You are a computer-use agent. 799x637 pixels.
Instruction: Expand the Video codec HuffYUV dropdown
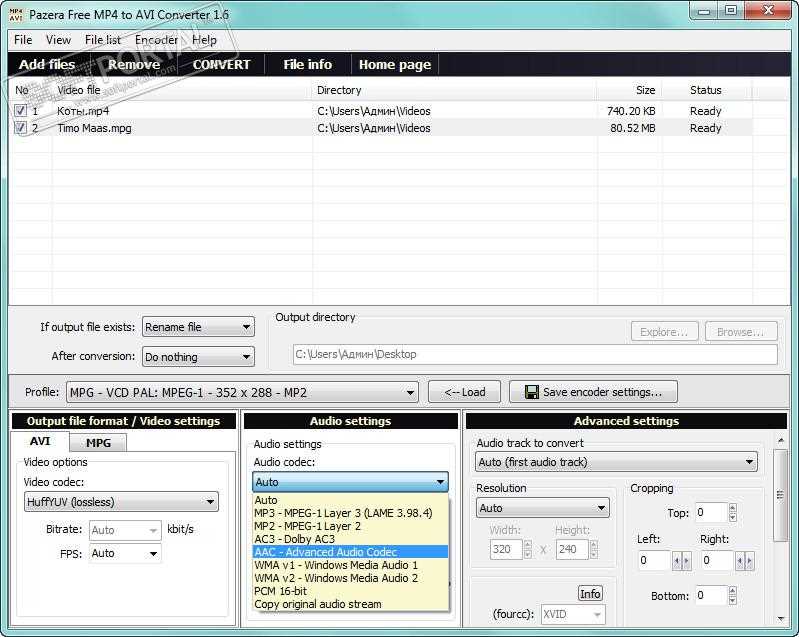[121, 502]
